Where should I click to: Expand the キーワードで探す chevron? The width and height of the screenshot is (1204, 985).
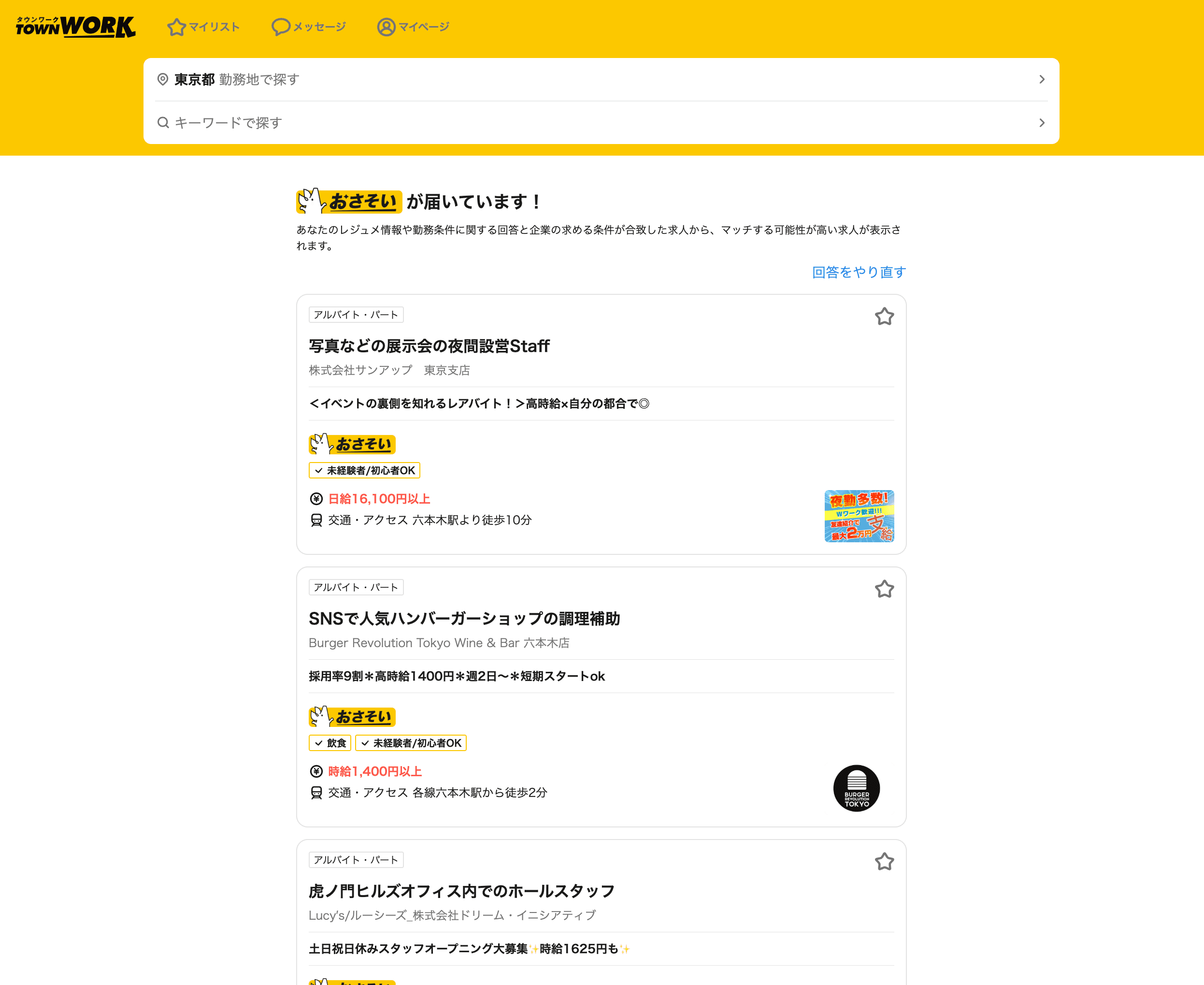pos(1041,123)
